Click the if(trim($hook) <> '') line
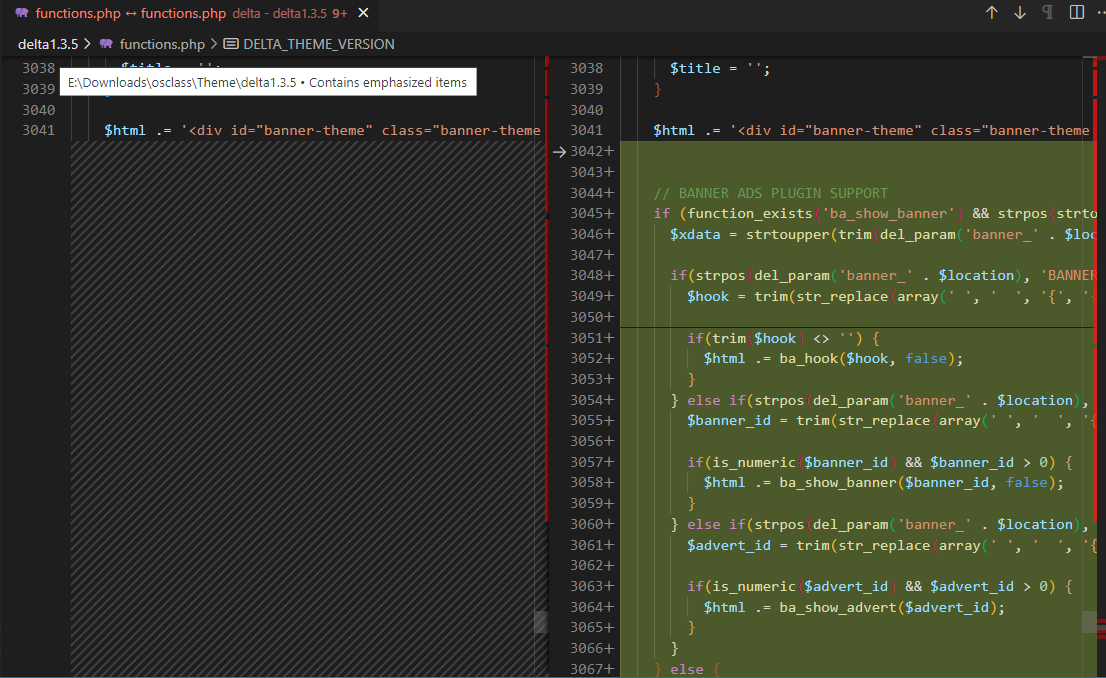This screenshot has width=1106, height=678. point(783,339)
